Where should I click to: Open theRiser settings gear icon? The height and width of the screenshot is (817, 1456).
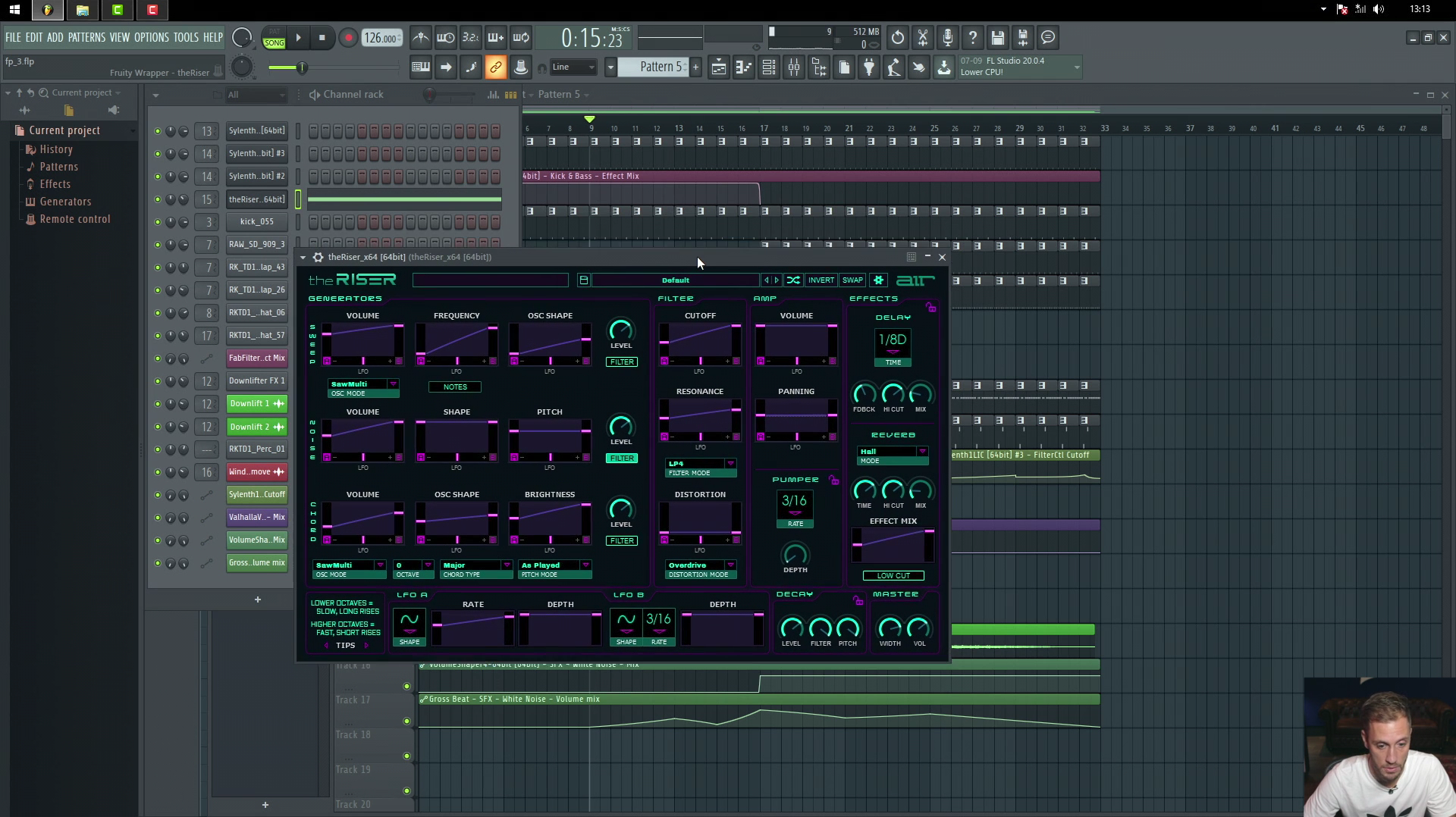tap(878, 280)
